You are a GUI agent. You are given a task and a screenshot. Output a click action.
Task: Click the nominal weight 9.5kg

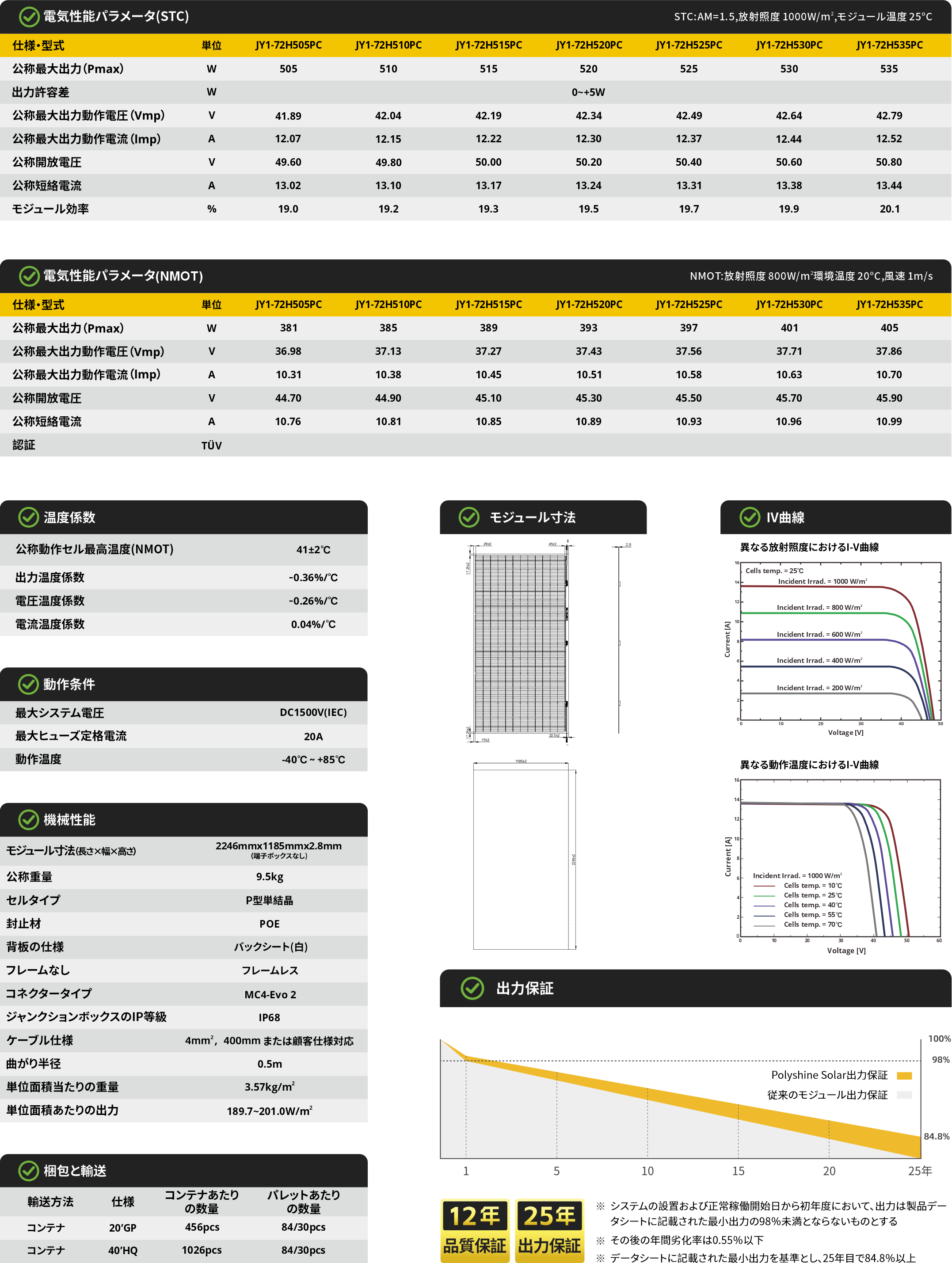click(270, 876)
